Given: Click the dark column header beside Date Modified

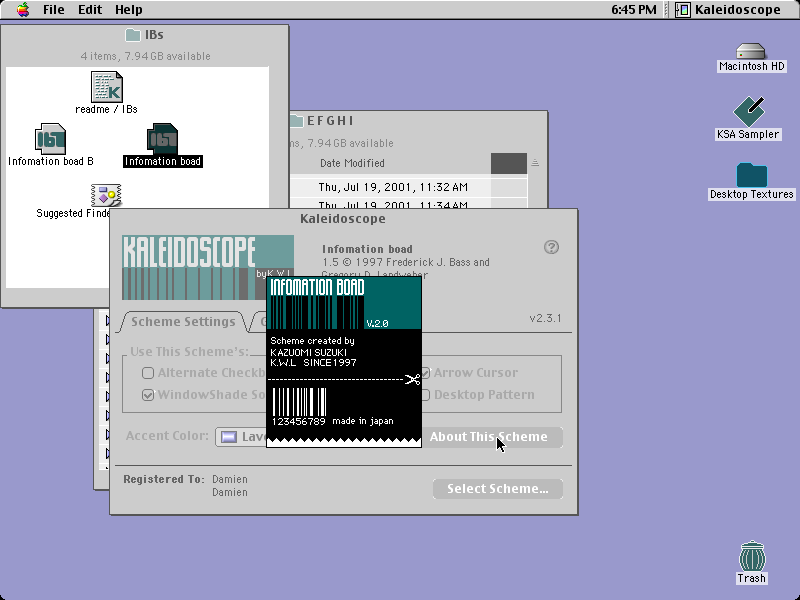Looking at the screenshot, I should pyautogui.click(x=509, y=163).
